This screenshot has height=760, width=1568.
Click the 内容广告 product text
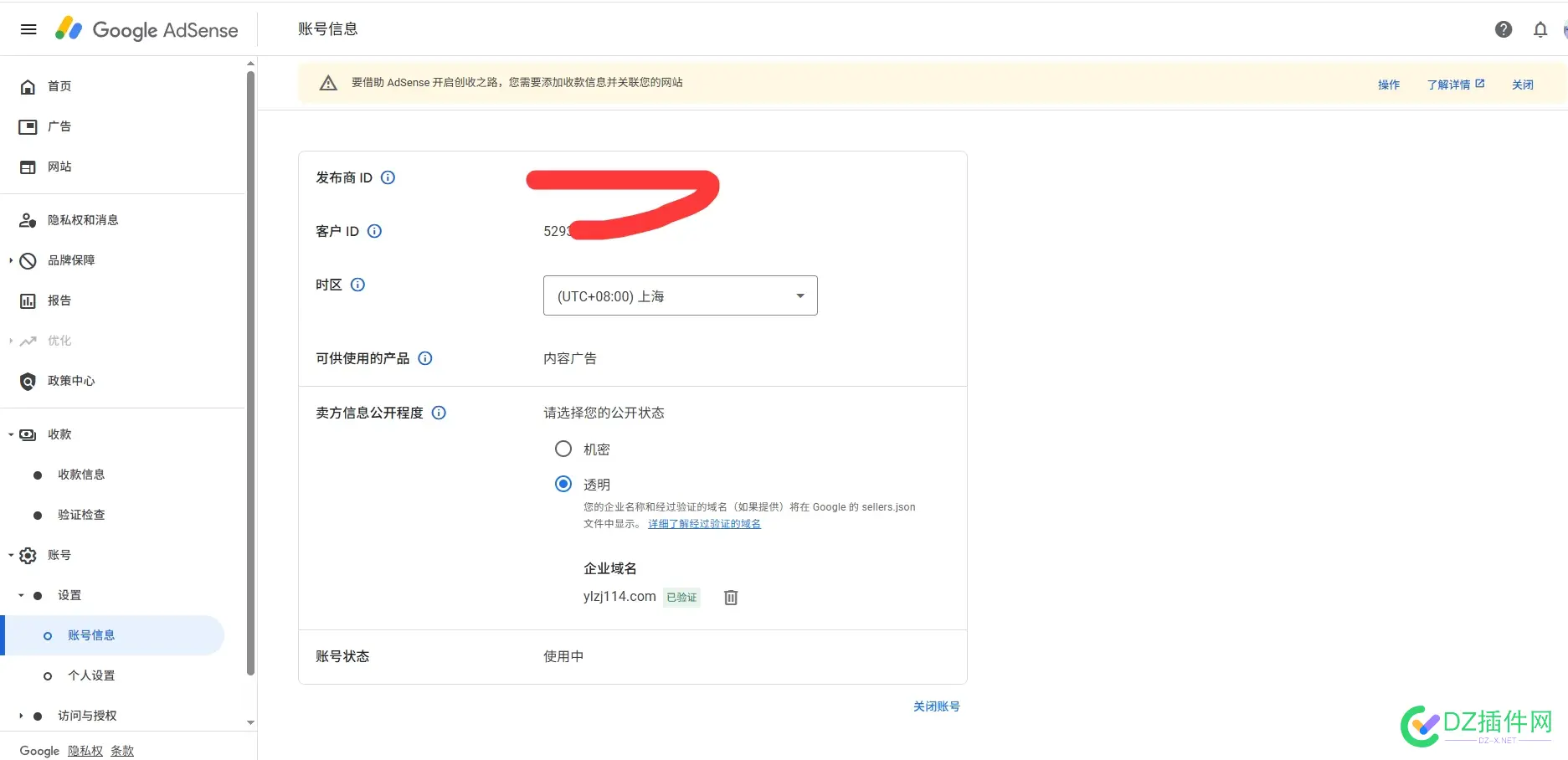[x=570, y=358]
